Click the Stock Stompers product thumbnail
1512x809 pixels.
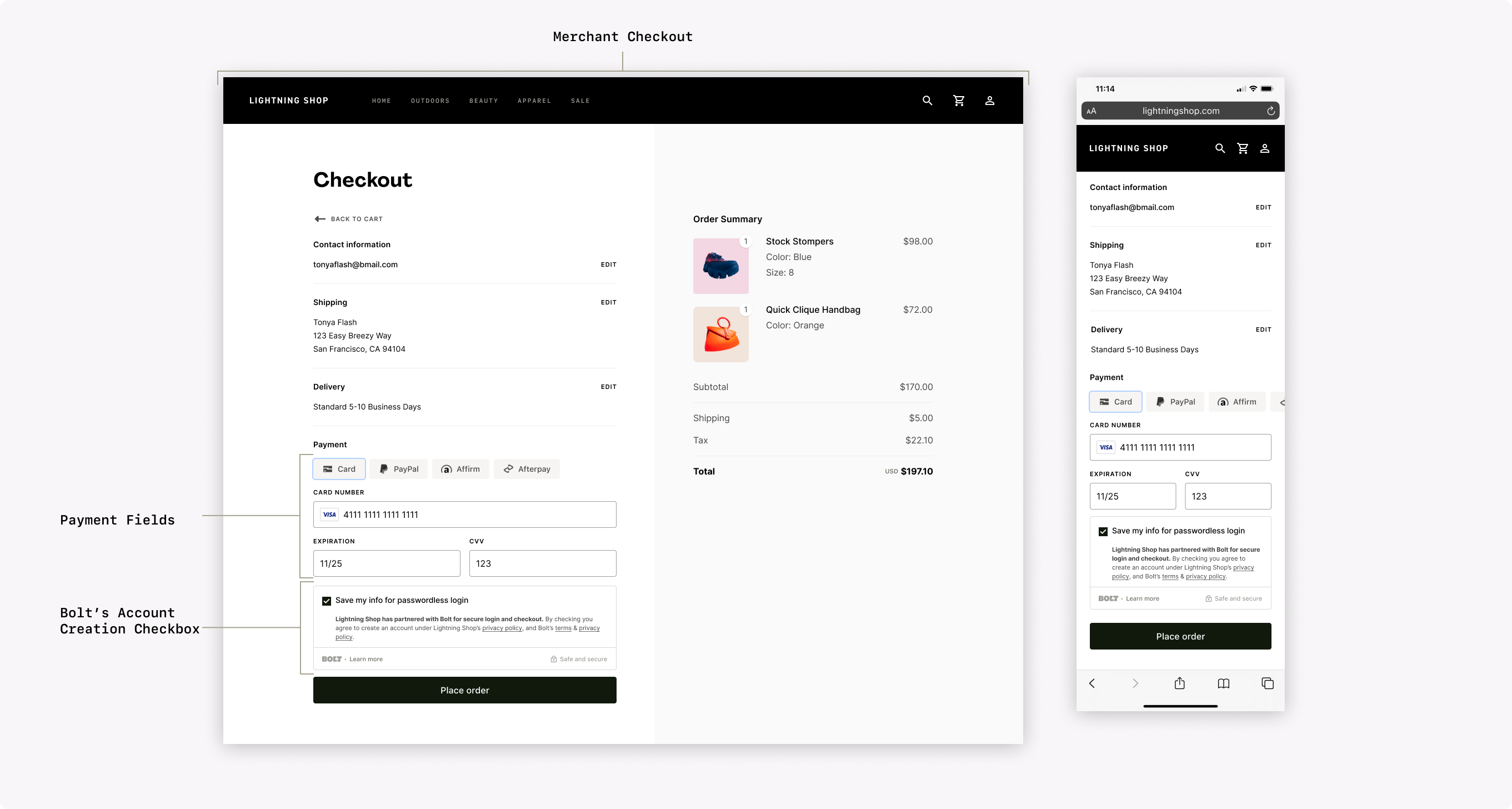click(x=721, y=266)
